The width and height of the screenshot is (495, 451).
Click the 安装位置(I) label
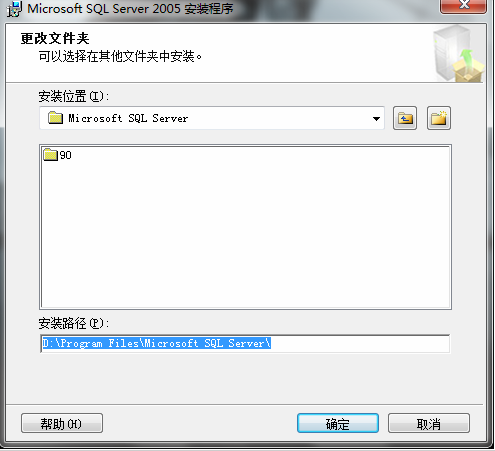[74, 96]
